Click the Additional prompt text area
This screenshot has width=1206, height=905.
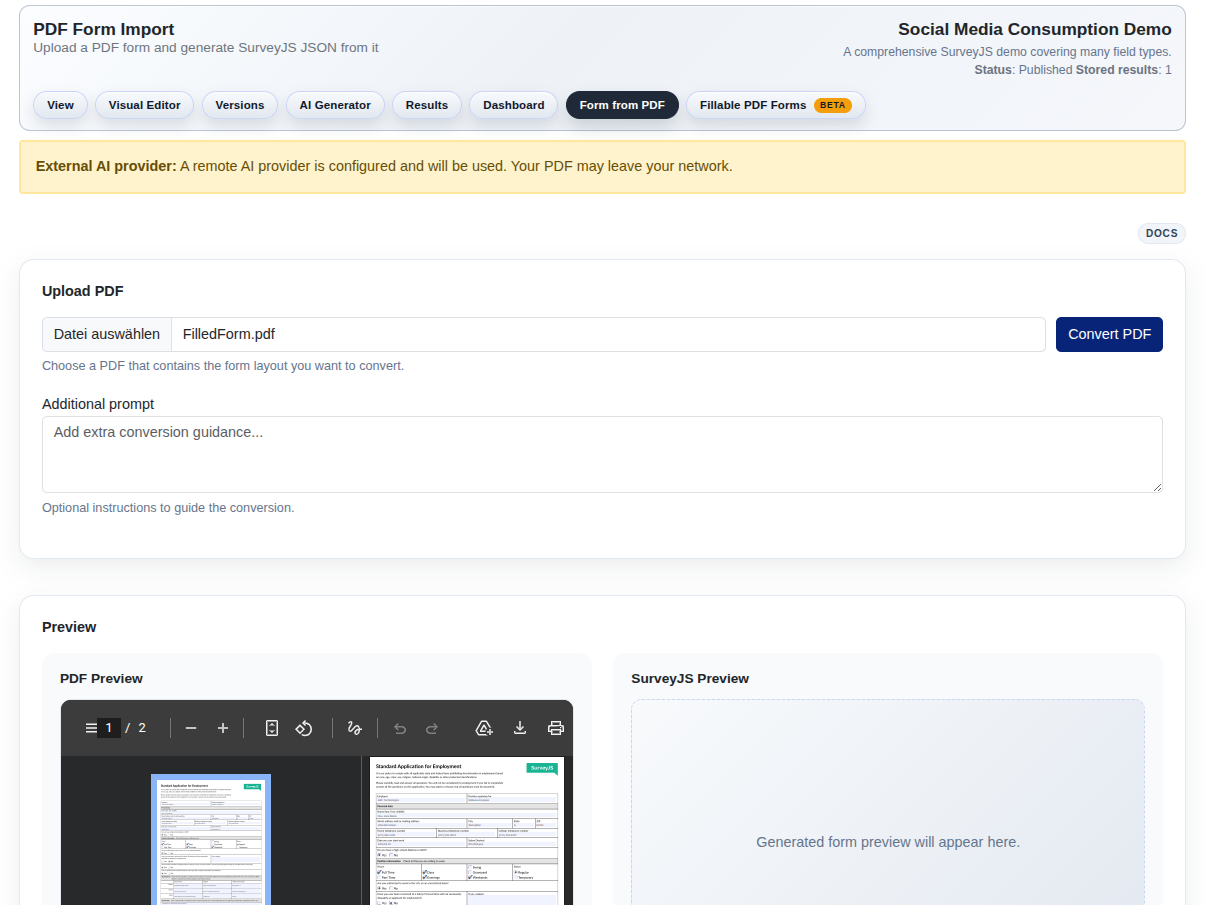click(x=603, y=454)
